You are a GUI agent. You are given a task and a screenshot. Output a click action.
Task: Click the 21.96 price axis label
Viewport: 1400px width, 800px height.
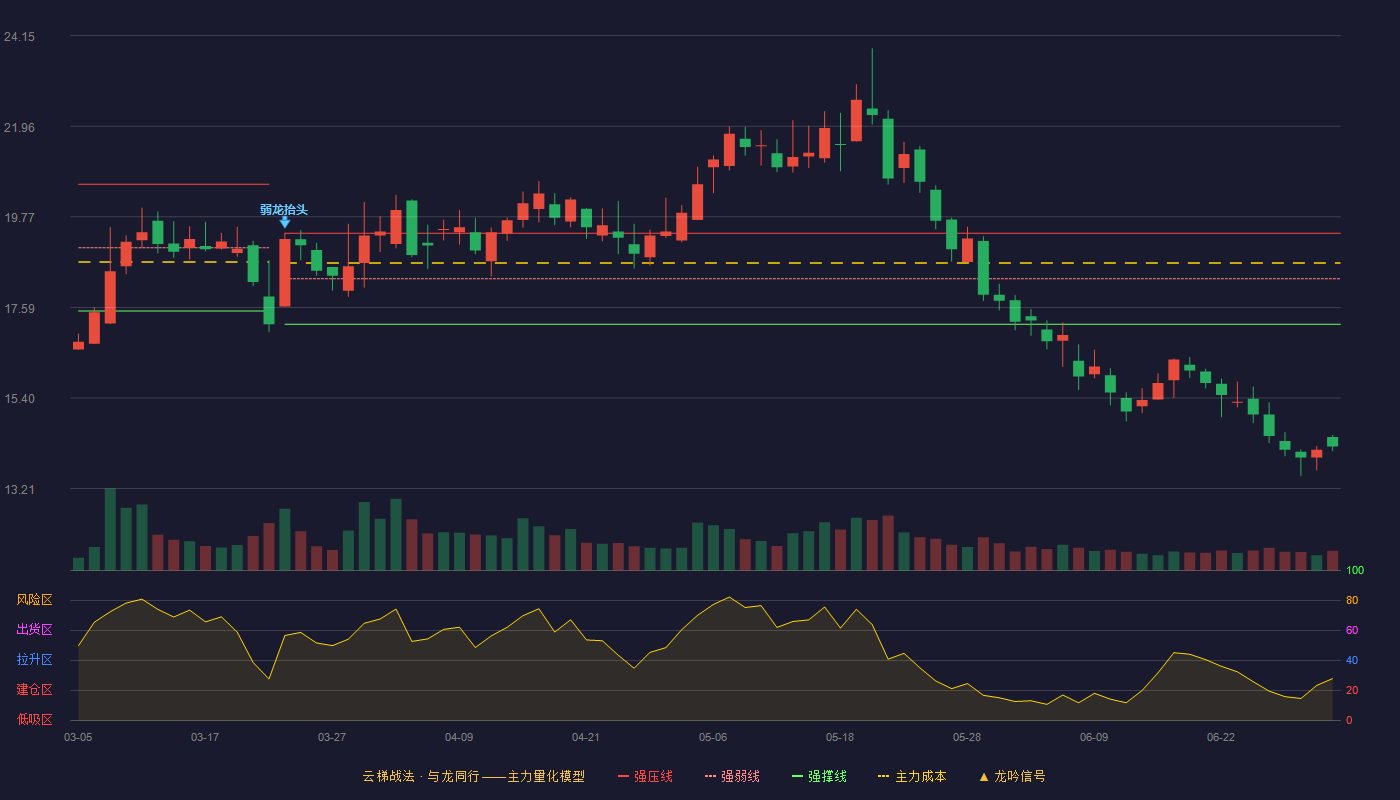[x=19, y=127]
